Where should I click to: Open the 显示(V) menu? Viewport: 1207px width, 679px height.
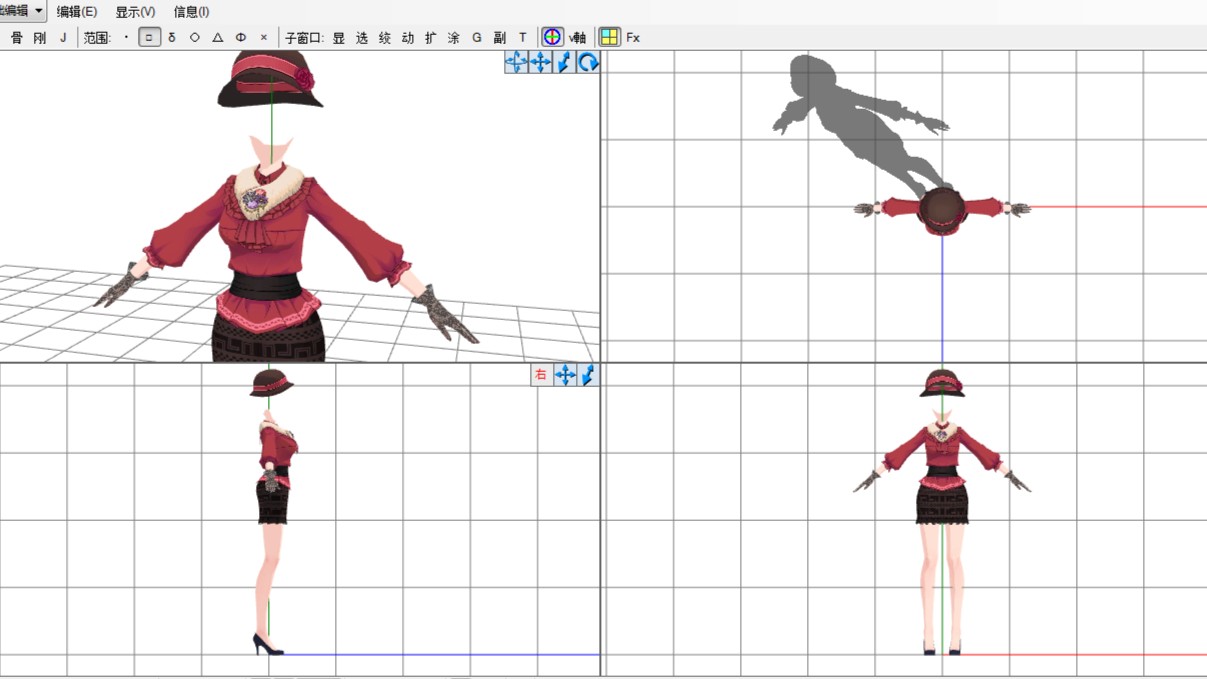(135, 12)
